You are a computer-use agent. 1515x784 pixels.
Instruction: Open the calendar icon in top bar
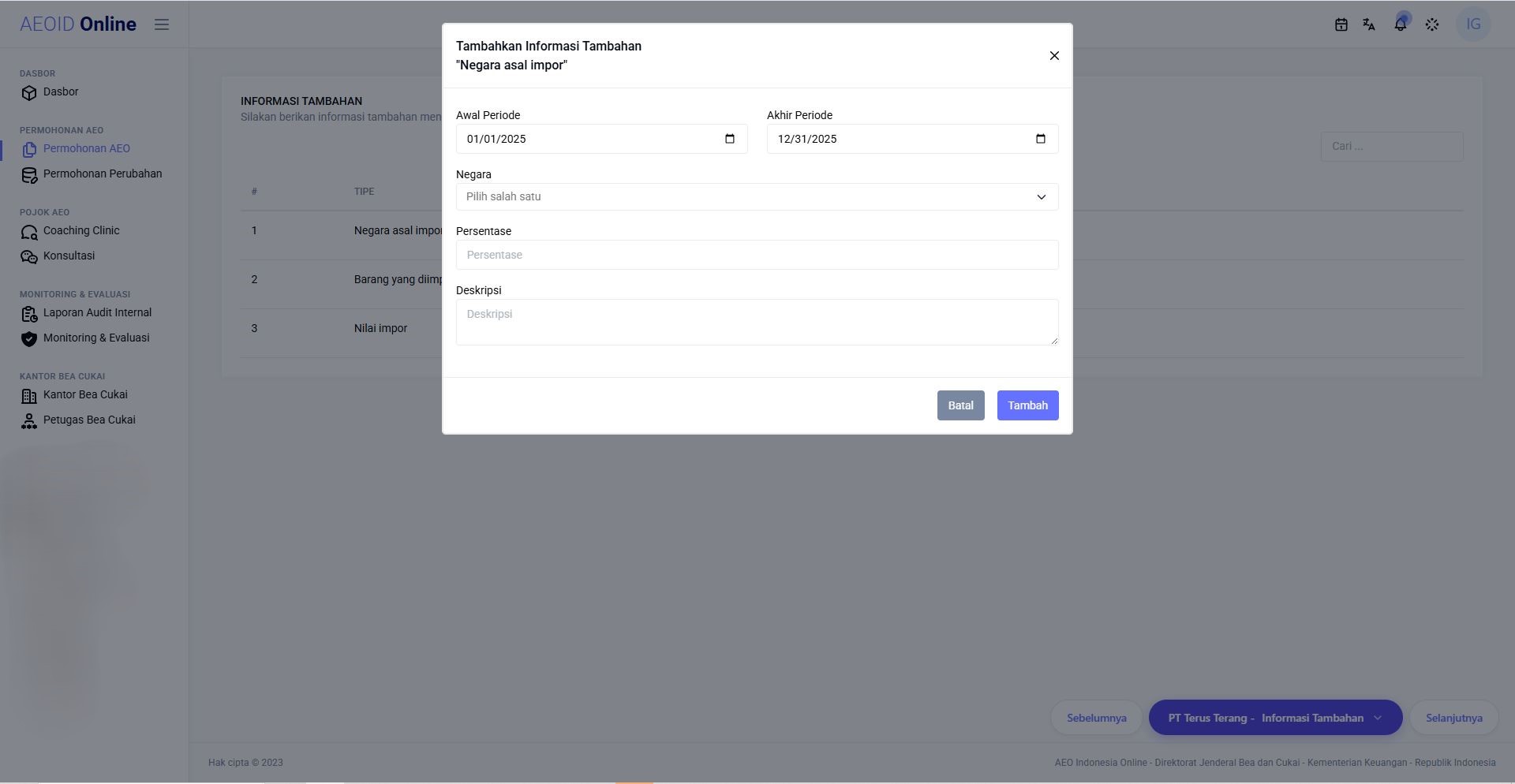pos(1341,24)
